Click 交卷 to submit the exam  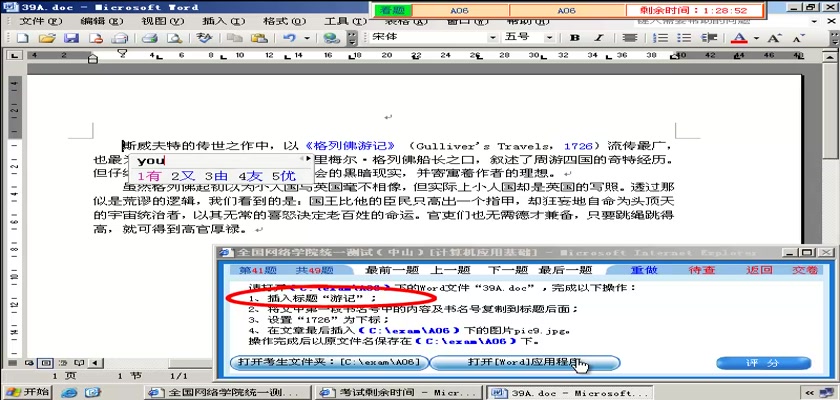tap(806, 270)
